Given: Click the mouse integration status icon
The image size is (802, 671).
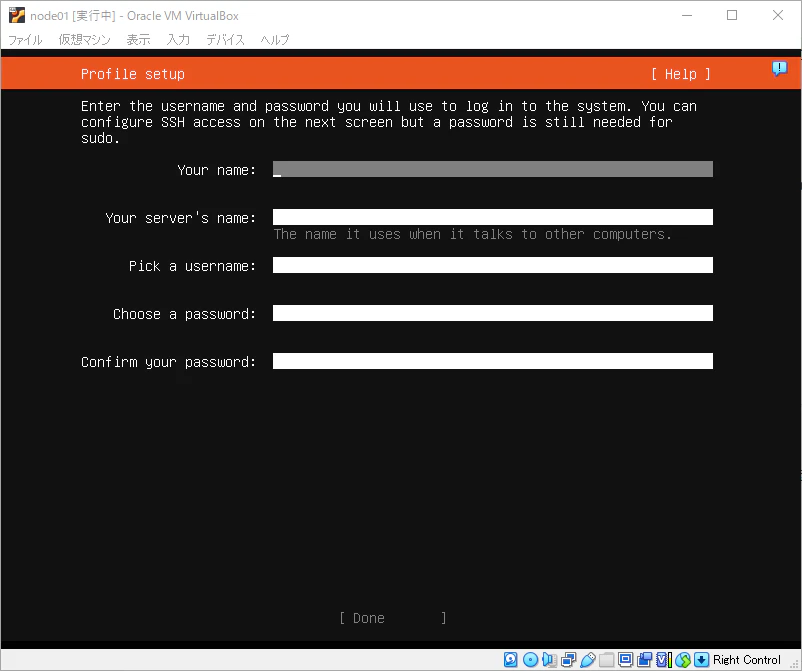Looking at the screenshot, I should 682,660.
